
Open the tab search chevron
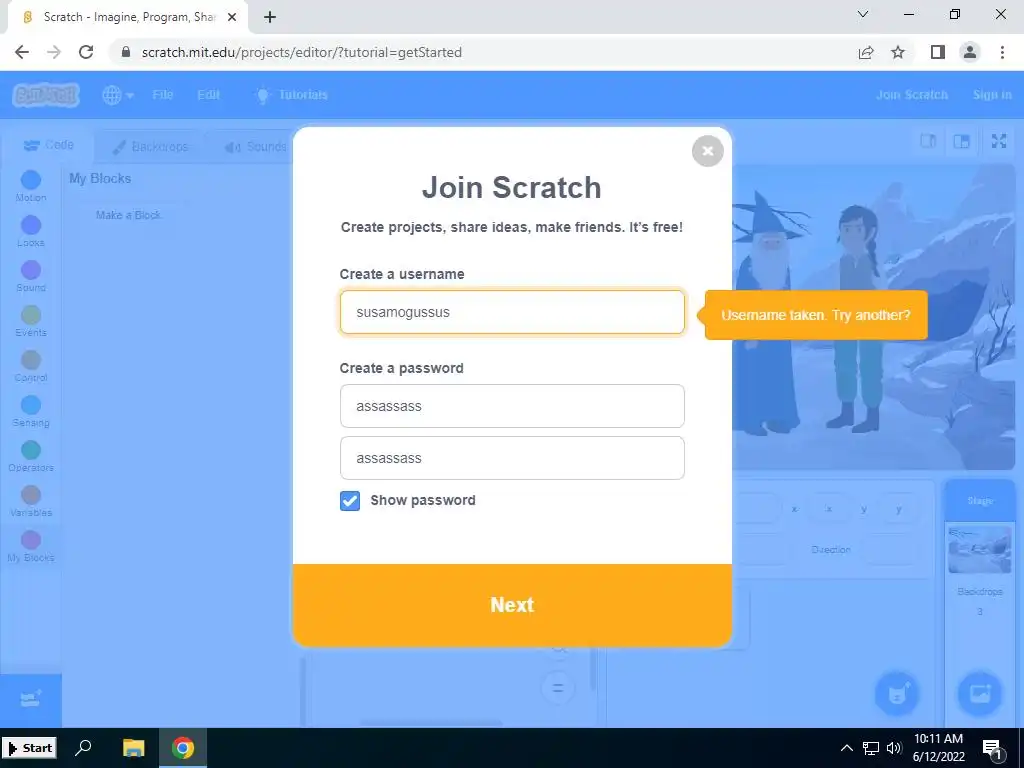coord(863,14)
